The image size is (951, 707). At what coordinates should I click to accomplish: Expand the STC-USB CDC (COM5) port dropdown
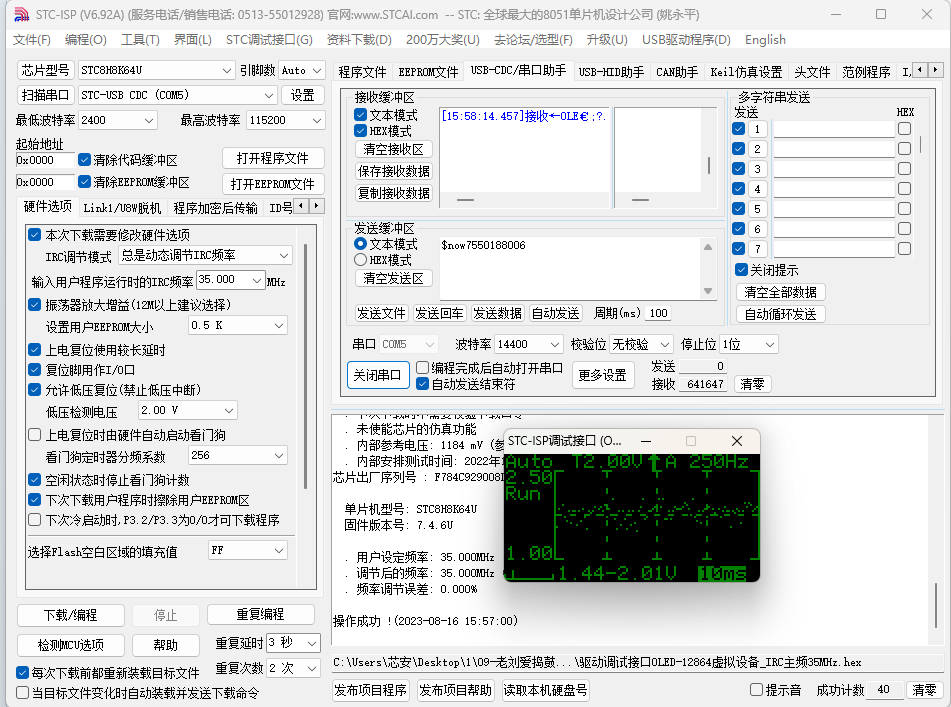pyautogui.click(x=178, y=95)
